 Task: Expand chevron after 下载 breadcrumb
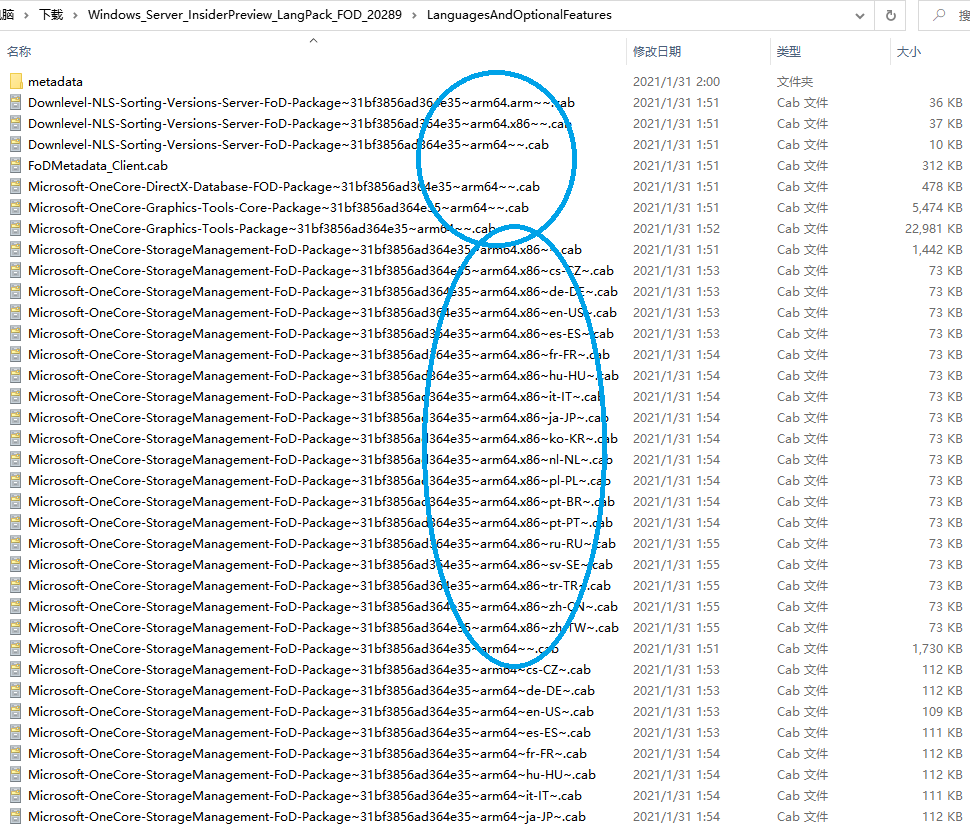75,16
